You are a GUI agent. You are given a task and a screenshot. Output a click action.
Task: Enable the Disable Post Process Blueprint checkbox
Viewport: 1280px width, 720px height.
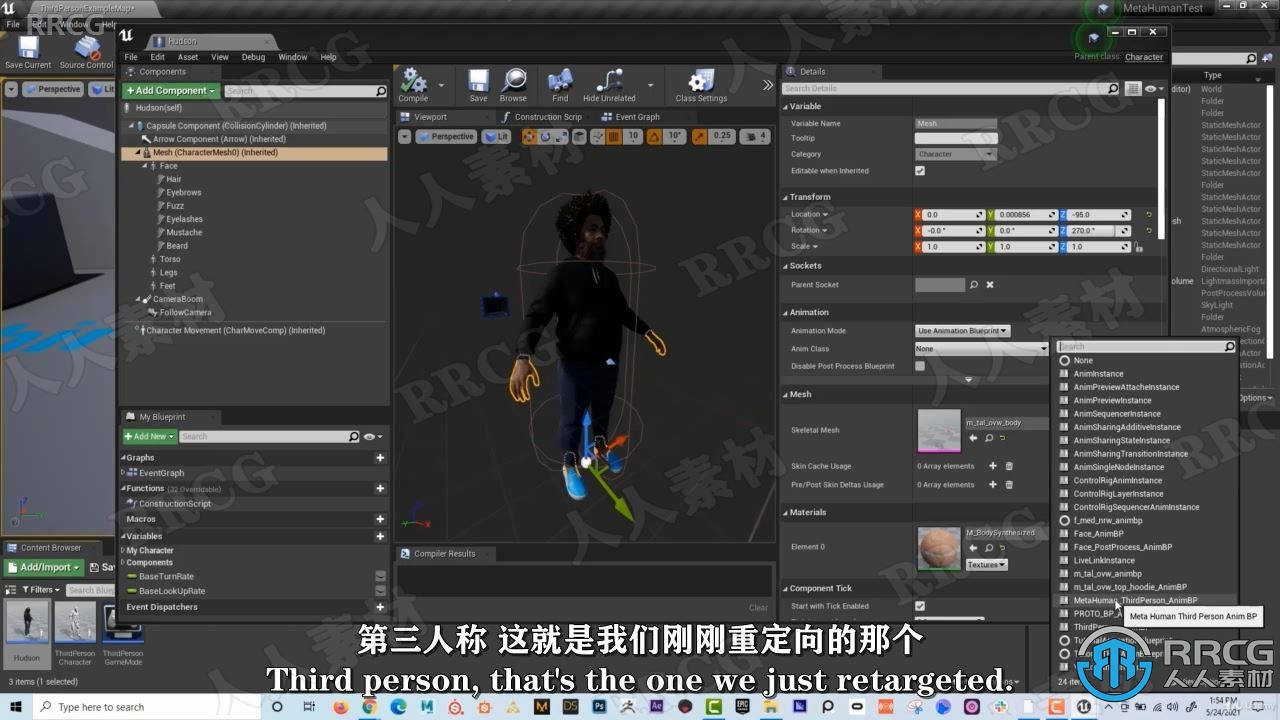tap(920, 366)
